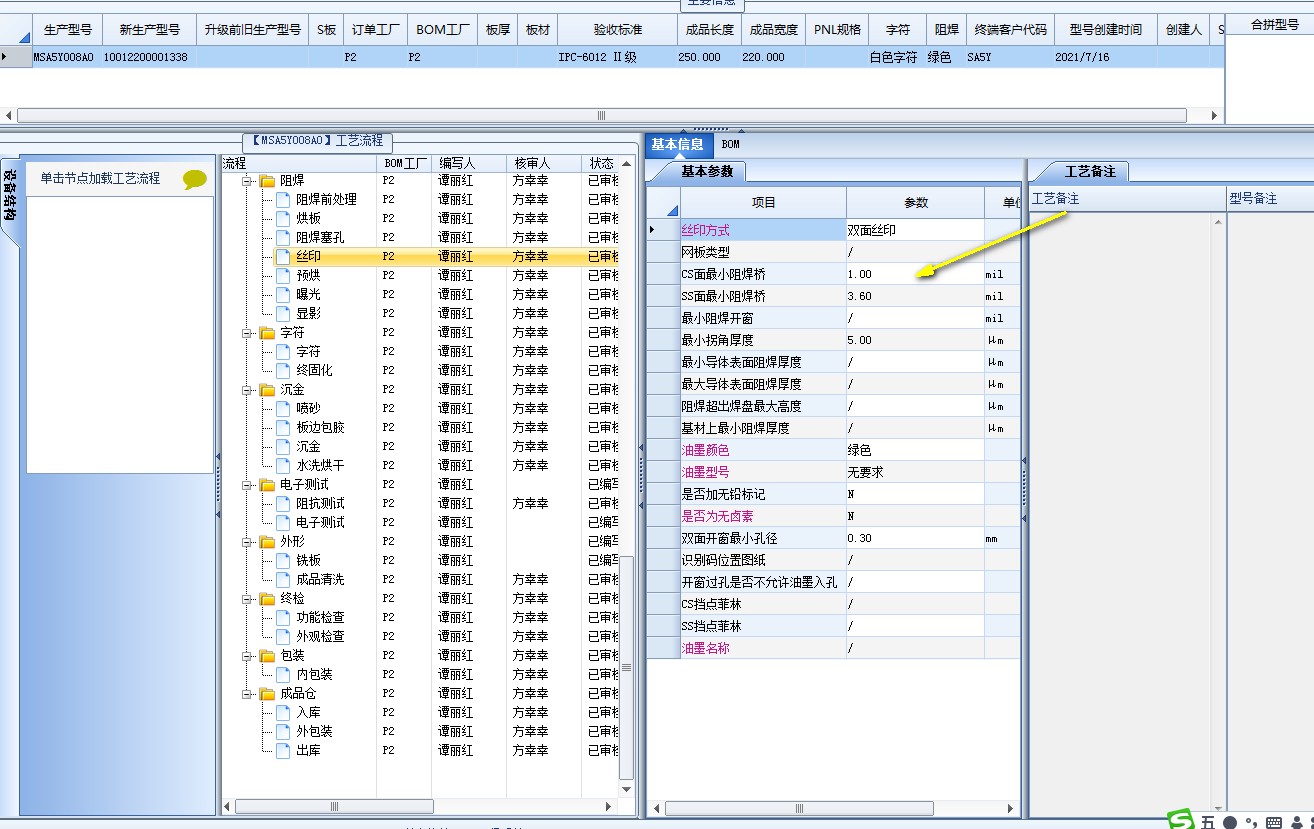Click the folder icon of 沉金 group node
Screen dimensions: 1314x829
[x=267, y=390]
